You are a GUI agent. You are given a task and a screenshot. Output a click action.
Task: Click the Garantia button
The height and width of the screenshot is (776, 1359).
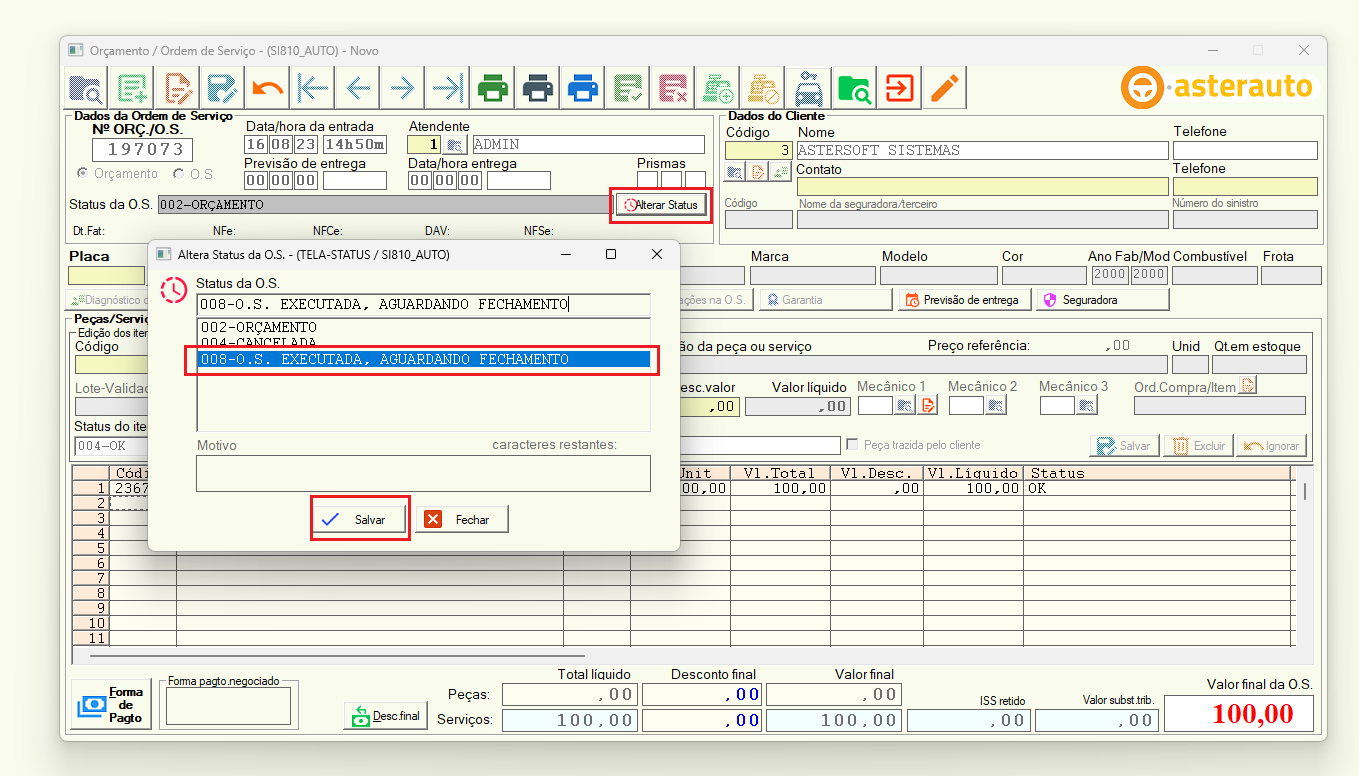(826, 300)
